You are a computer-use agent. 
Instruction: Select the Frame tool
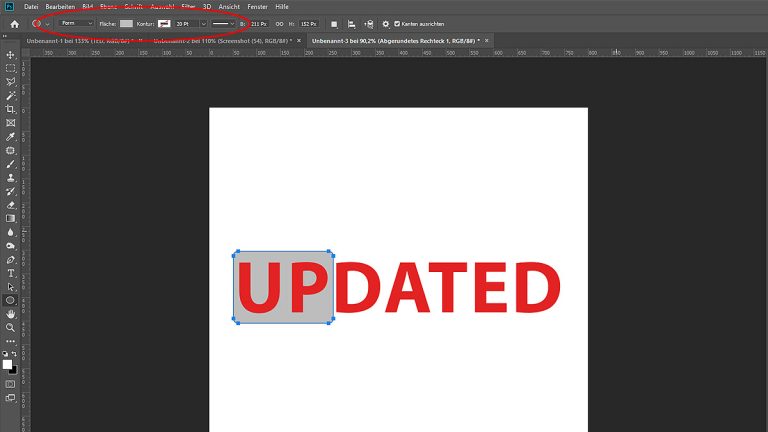click(x=10, y=123)
